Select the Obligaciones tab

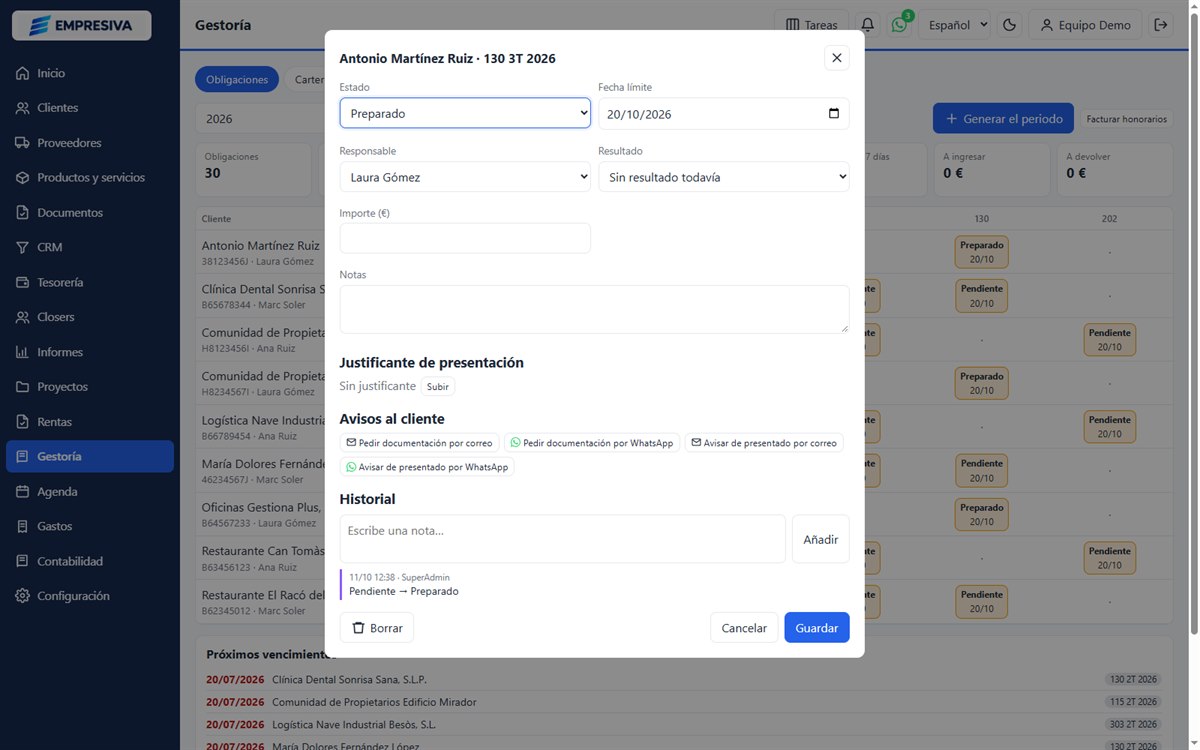(237, 80)
